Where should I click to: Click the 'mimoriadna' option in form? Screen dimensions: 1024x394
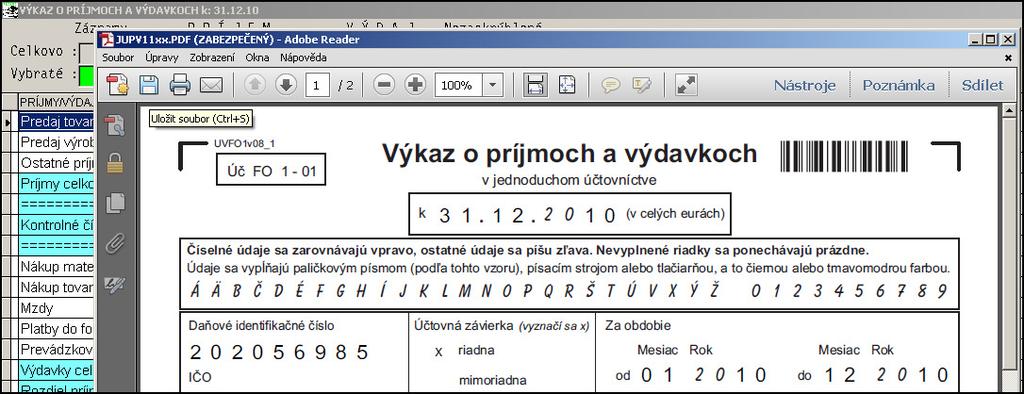(x=493, y=380)
